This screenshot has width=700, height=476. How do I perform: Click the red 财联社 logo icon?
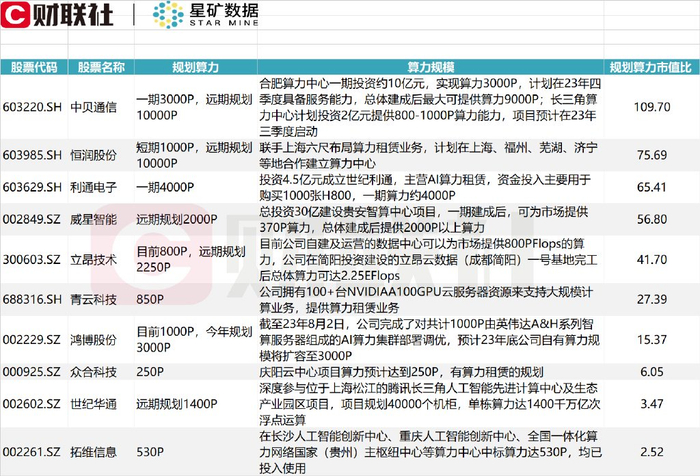click(16, 15)
